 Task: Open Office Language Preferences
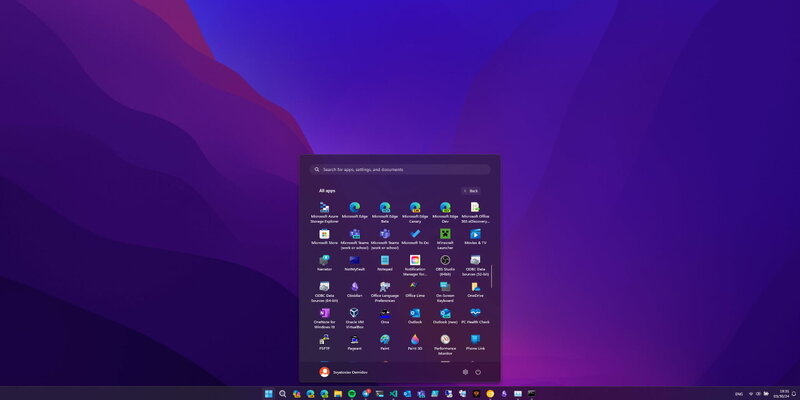coord(385,292)
